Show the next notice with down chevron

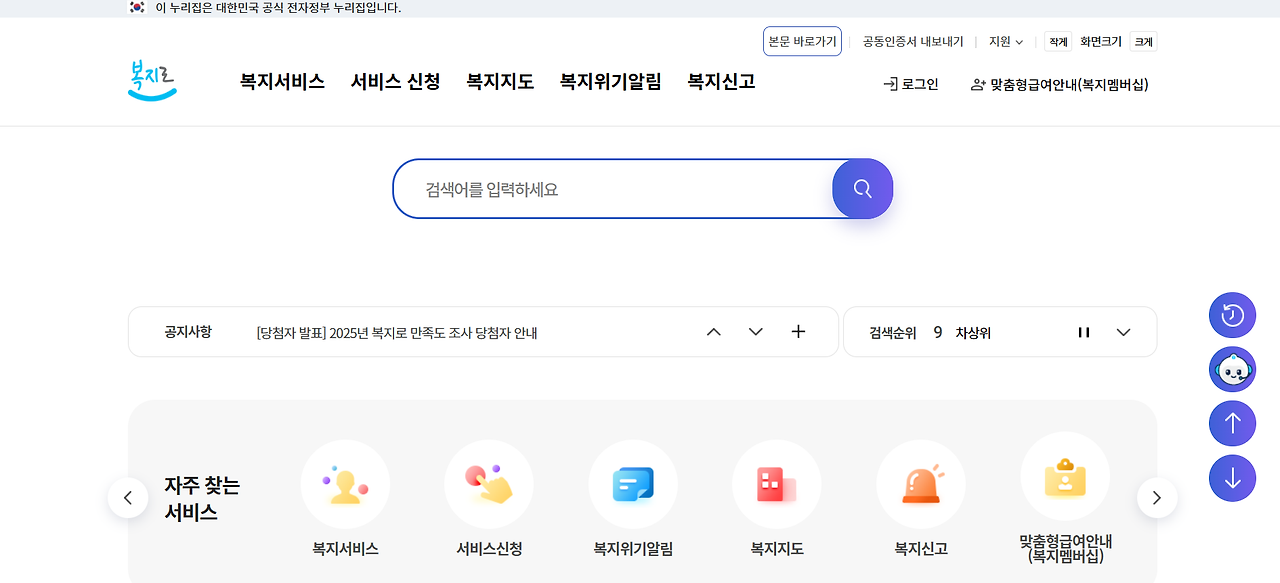coord(756,332)
